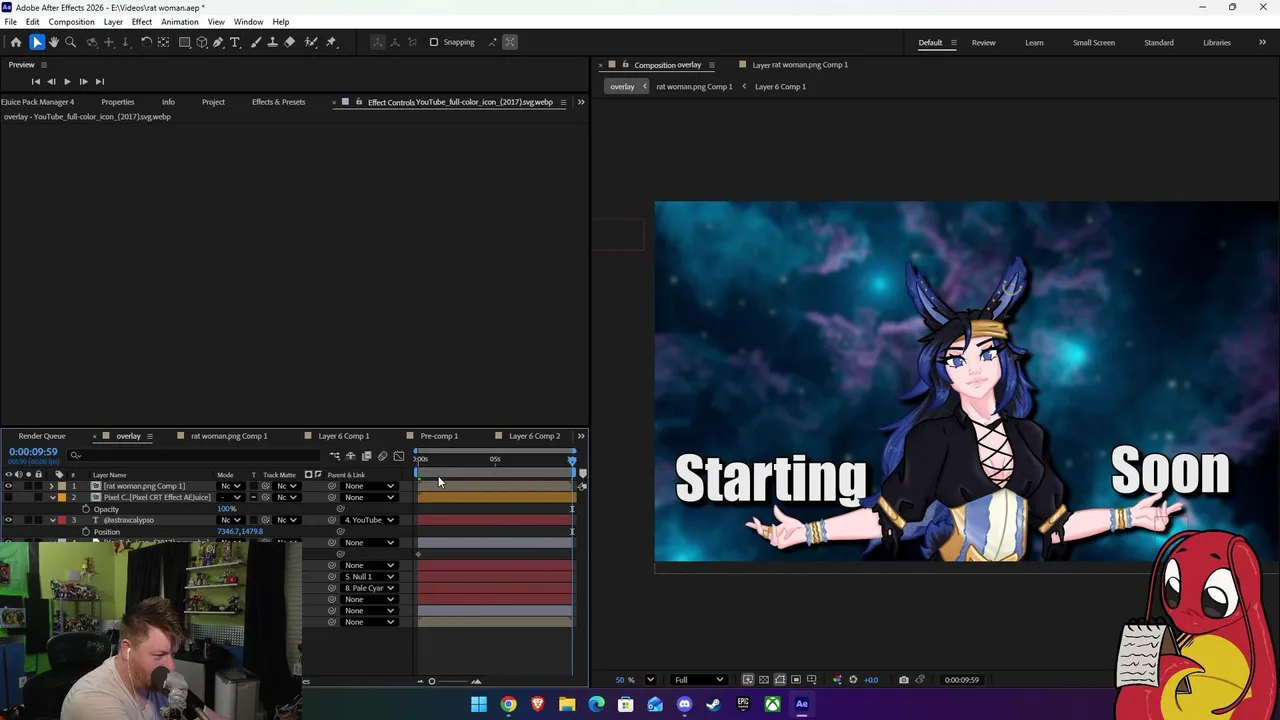Open the File menu
Screen dimensions: 1280x720
click(x=10, y=22)
